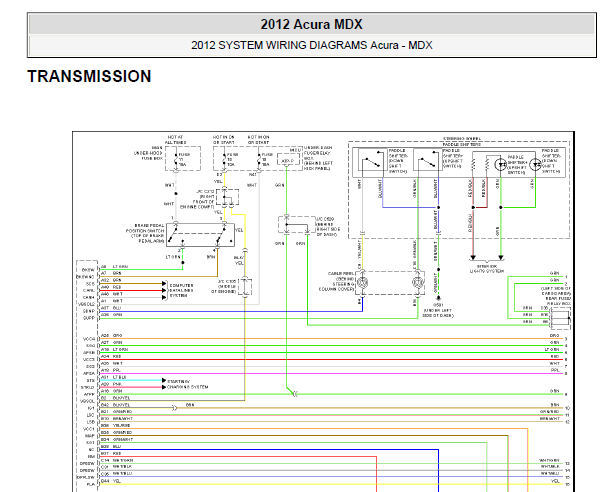Click the downshift switch LED symbol at far right
601x492 pixels.
(x=535, y=165)
